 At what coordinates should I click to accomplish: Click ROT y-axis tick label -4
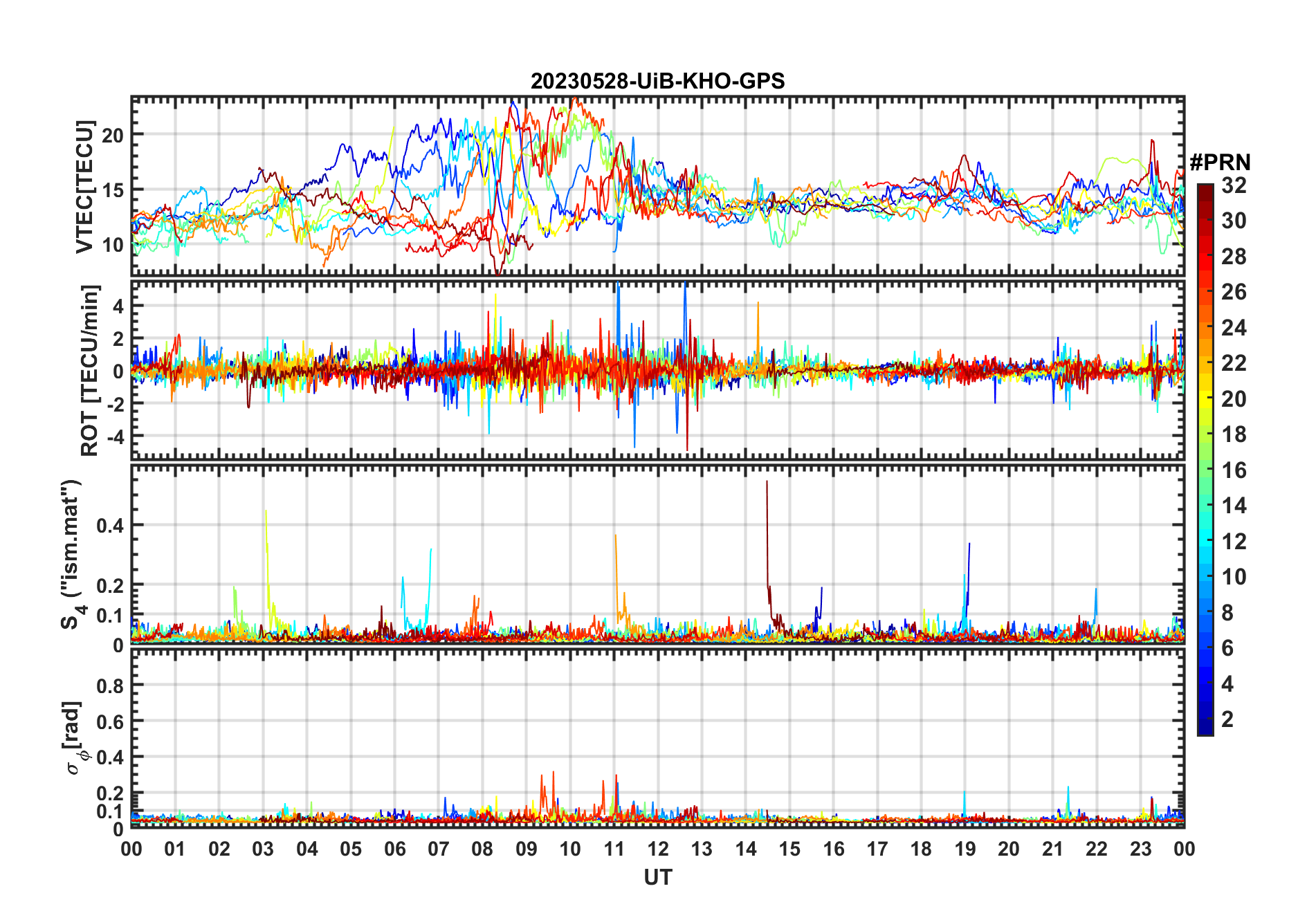pyautogui.click(x=114, y=437)
